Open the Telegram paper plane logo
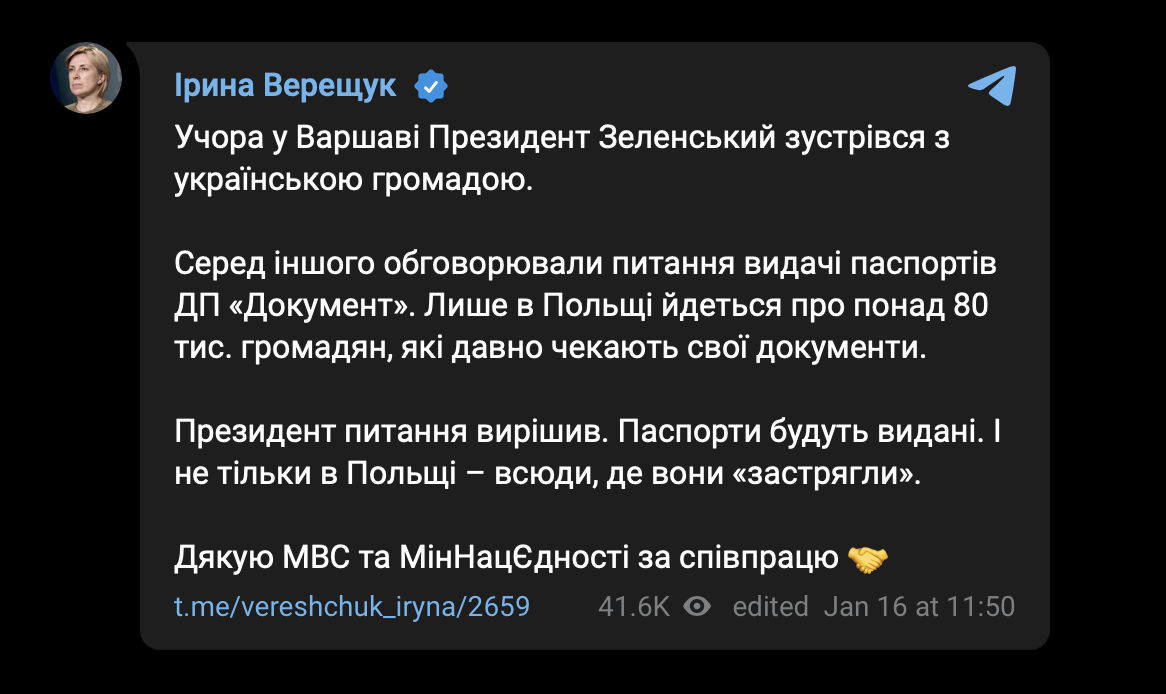The width and height of the screenshot is (1166, 694). [x=993, y=86]
